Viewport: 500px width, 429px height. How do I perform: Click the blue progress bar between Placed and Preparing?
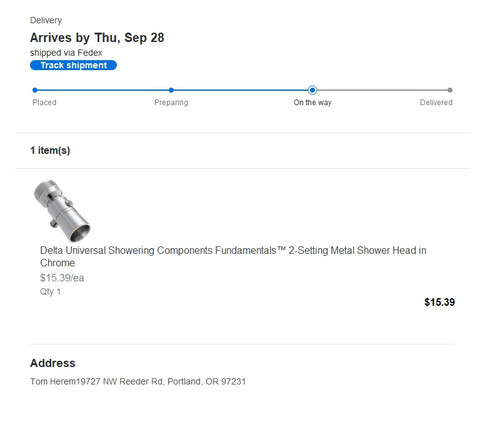103,90
